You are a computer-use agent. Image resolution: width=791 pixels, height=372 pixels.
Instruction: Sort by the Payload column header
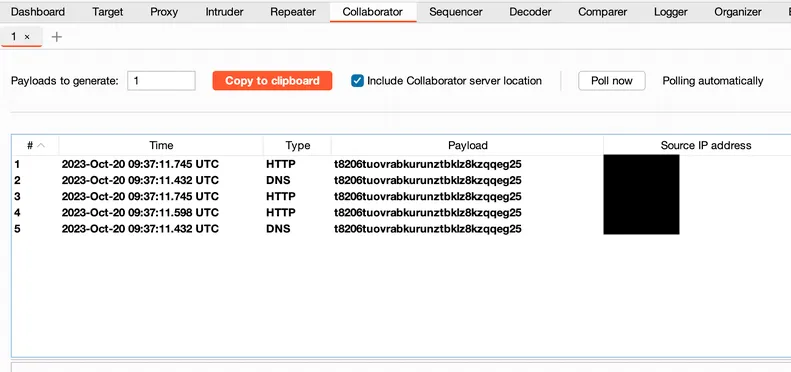pos(468,145)
